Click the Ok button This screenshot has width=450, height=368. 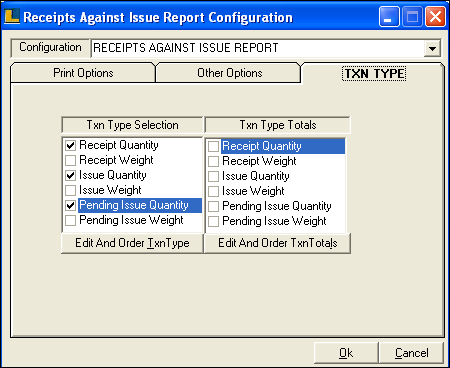coord(346,353)
